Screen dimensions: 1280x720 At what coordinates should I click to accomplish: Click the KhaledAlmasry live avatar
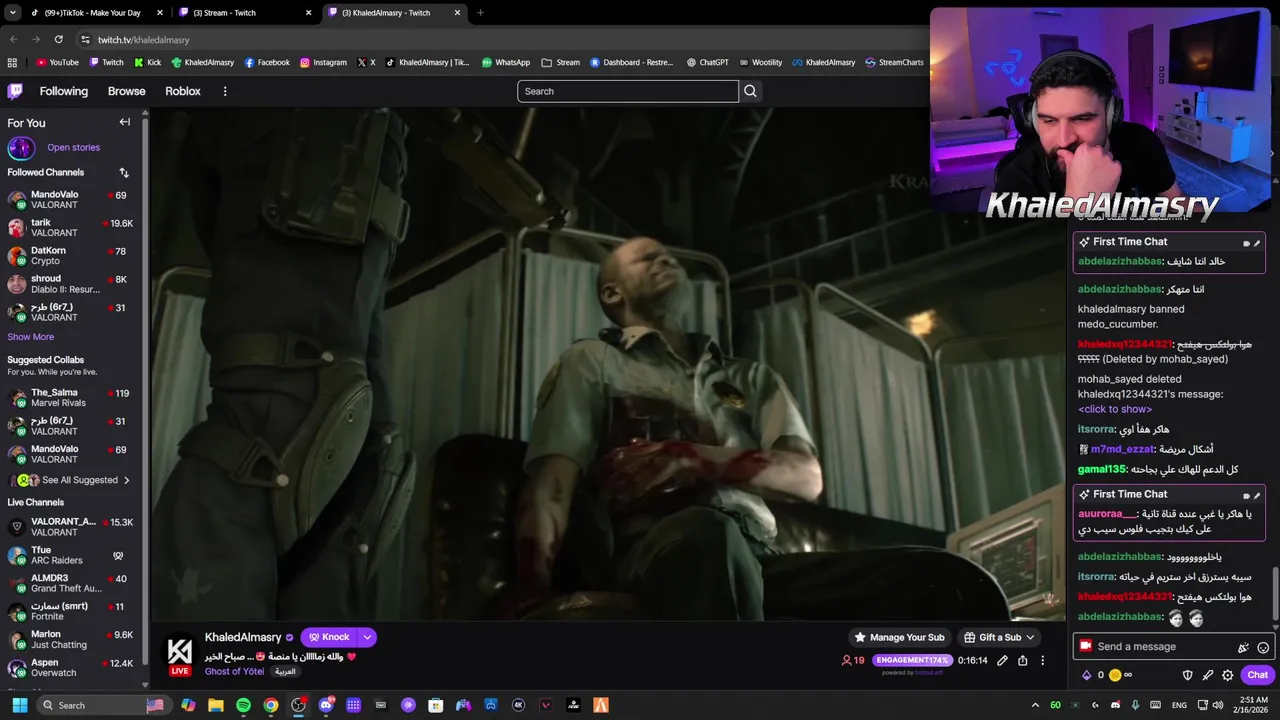pos(179,654)
